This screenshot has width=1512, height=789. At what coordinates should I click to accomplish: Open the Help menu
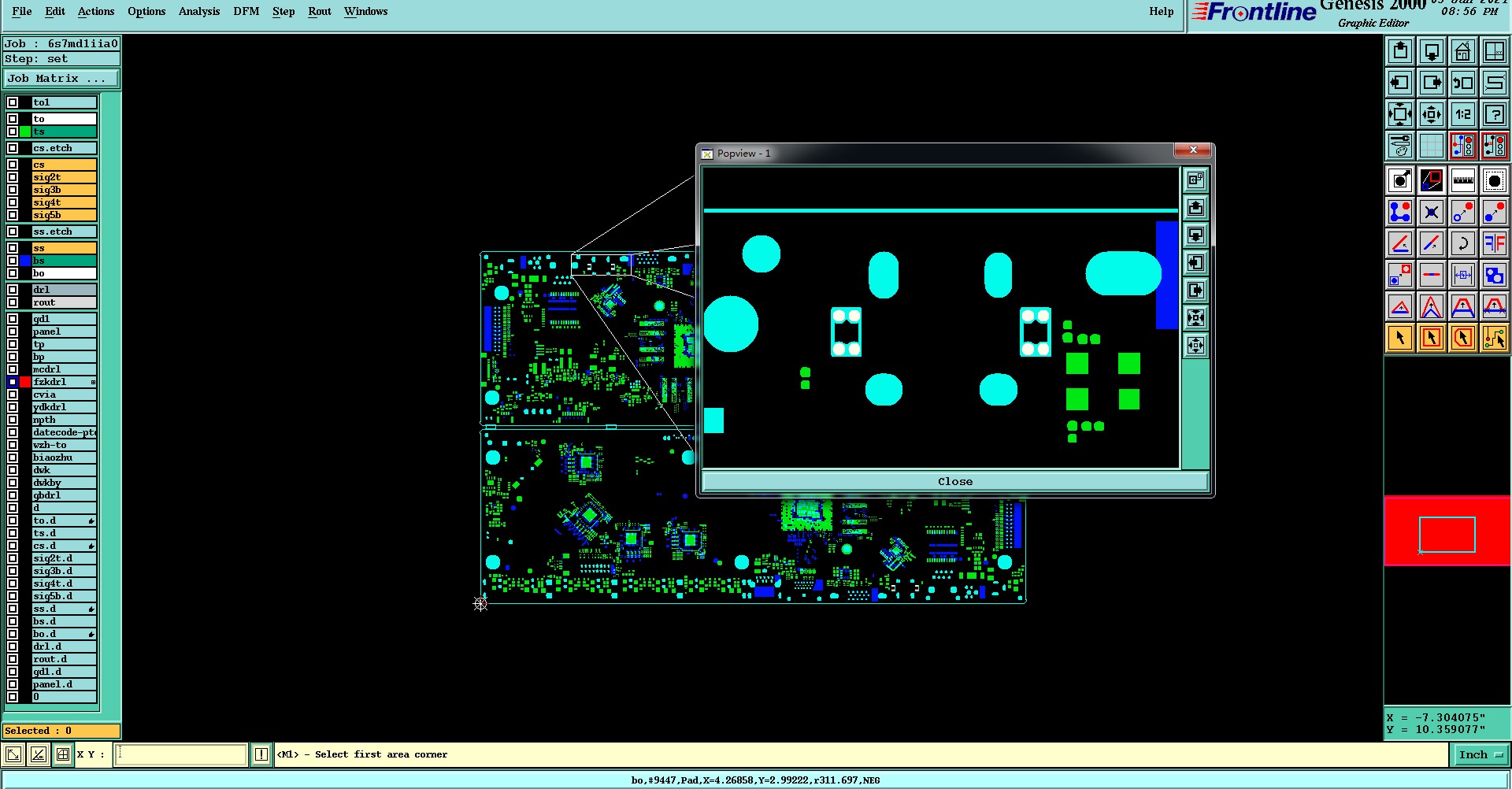[1162, 11]
